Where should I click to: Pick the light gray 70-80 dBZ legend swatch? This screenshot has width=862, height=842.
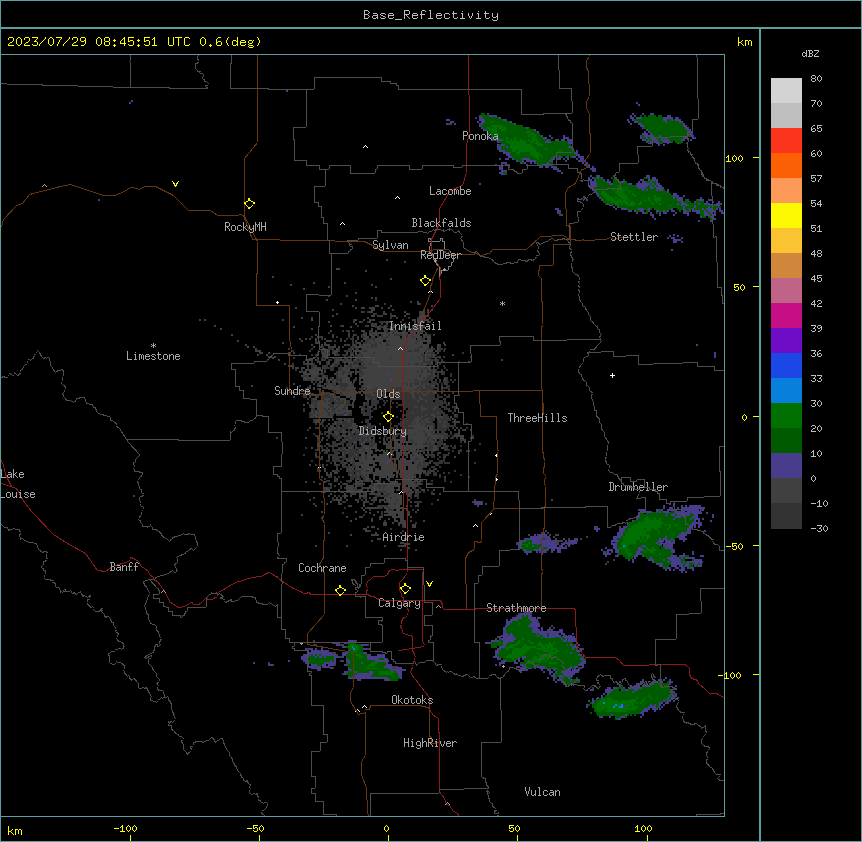pyautogui.click(x=786, y=90)
